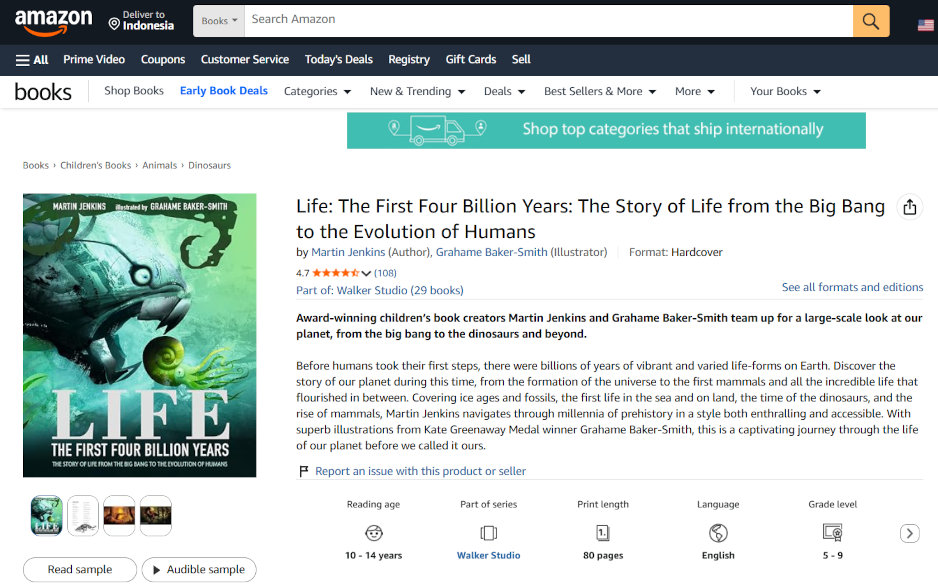Click into the Search Amazon field
Image resolution: width=938 pixels, height=588 pixels.
549,21
